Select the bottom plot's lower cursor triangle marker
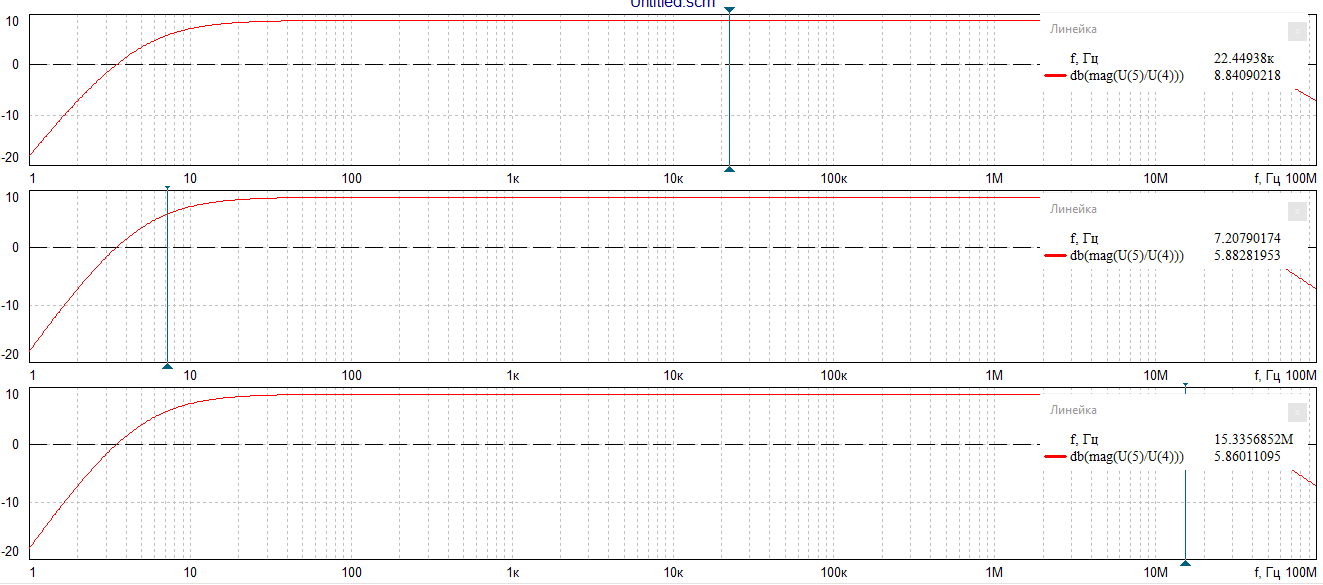Viewport: 1323px width, 585px height. coord(1186,563)
